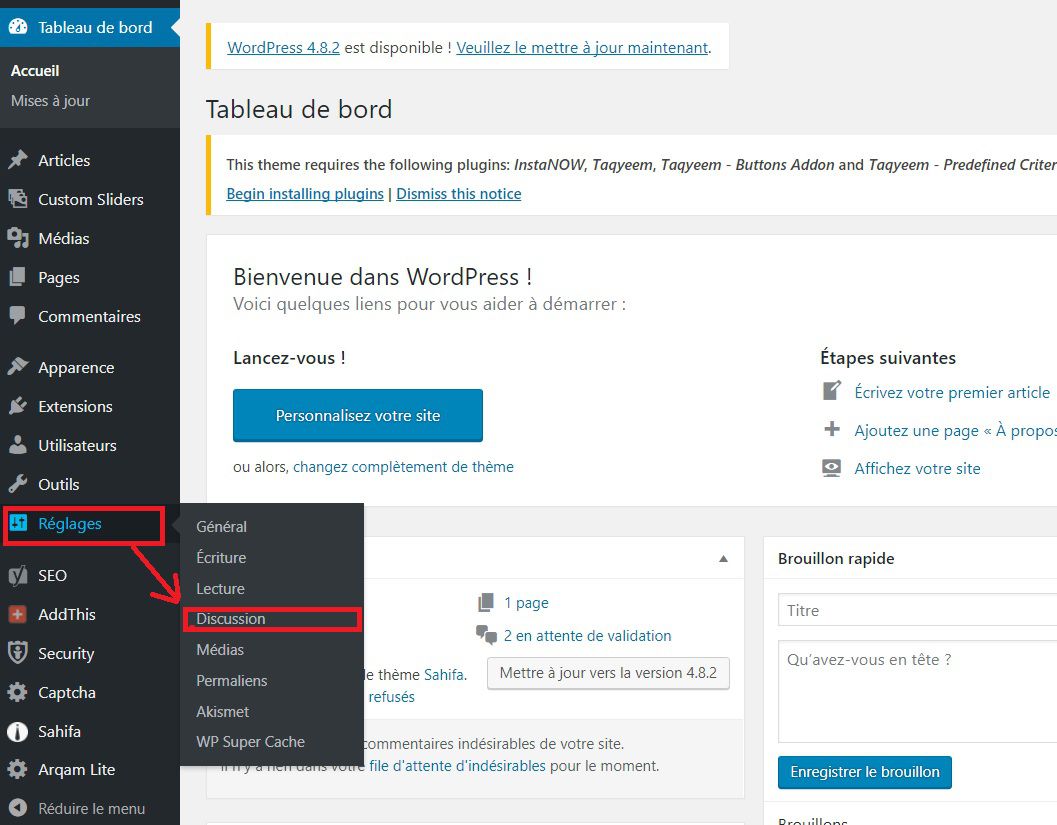Open Médias in the Réglages submenu
This screenshot has height=825, width=1057.
pos(220,650)
